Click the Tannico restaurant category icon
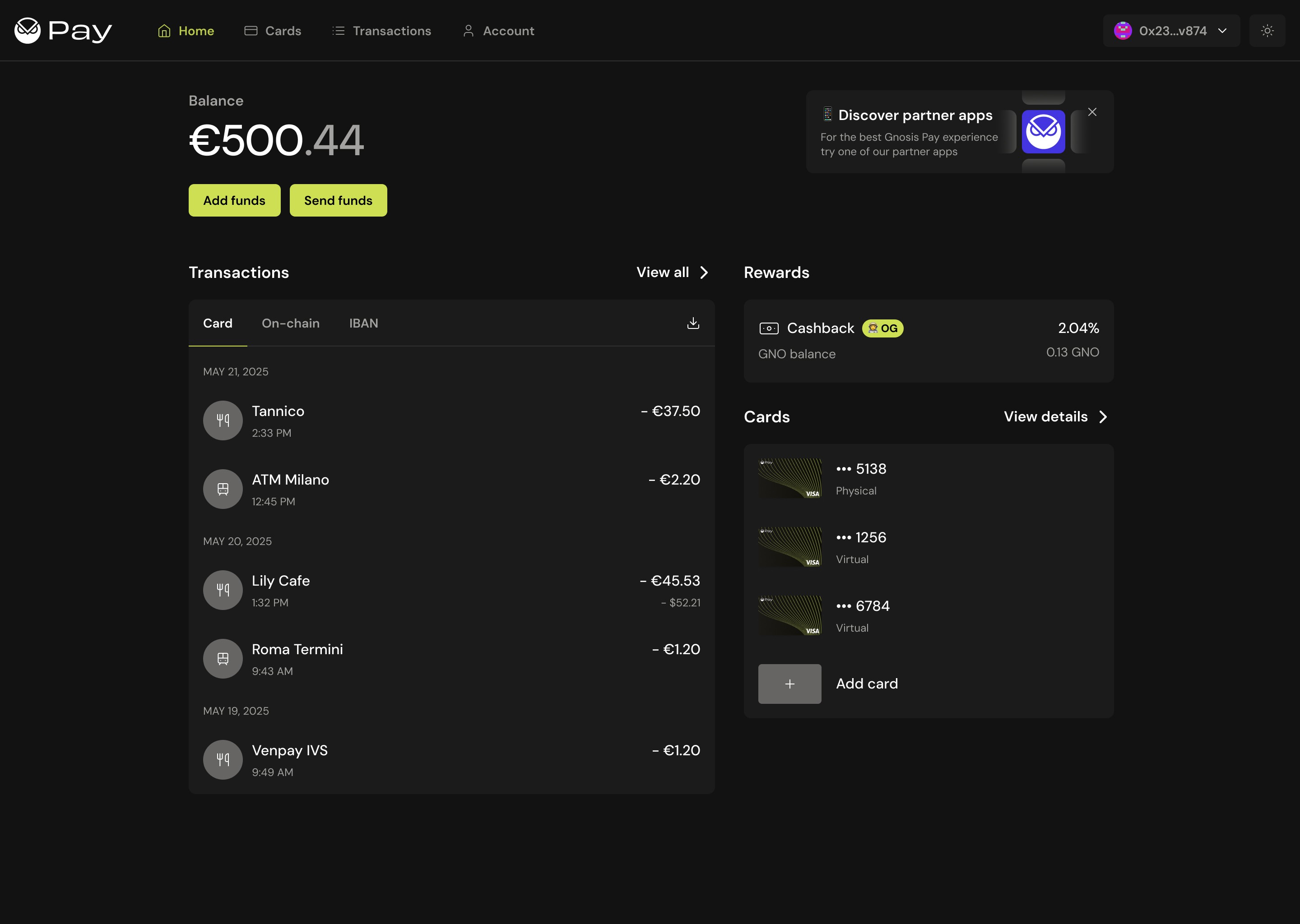The image size is (1300, 924). click(223, 420)
